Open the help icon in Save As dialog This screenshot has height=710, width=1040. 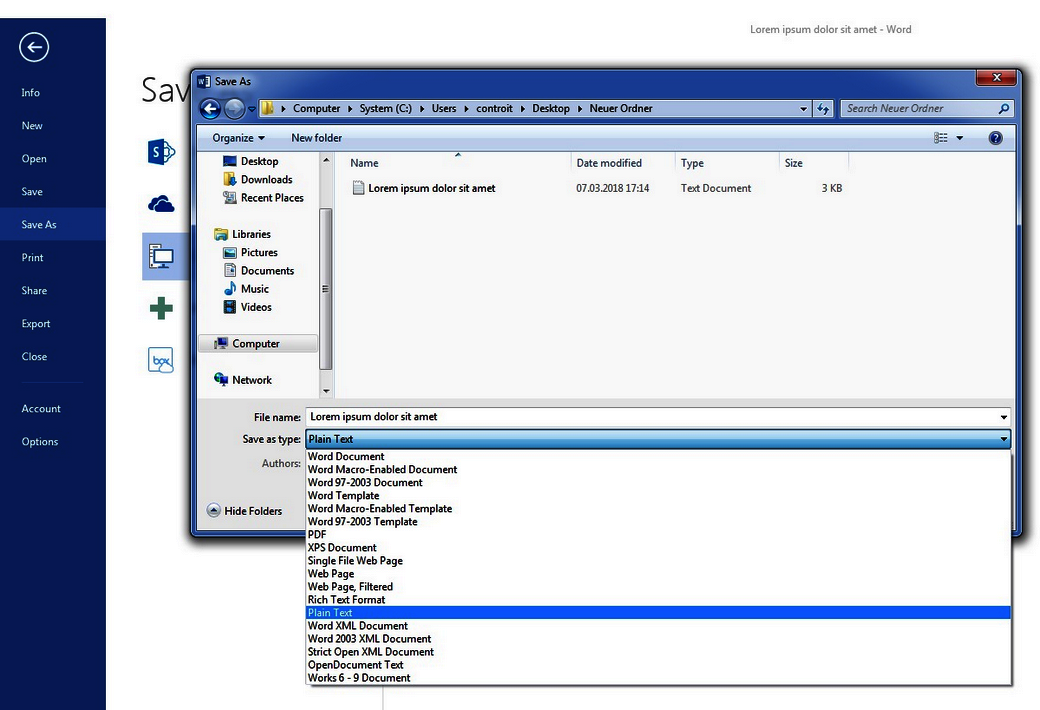point(995,138)
